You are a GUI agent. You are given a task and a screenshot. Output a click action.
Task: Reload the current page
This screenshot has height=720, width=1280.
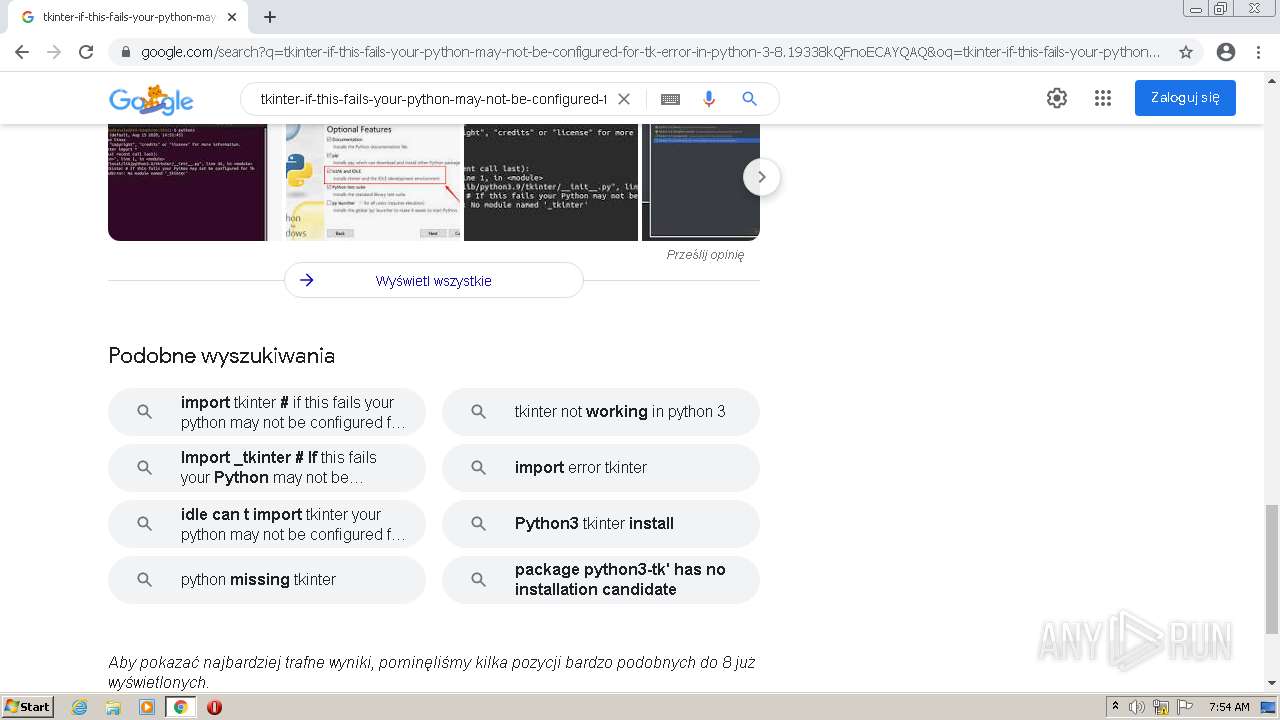click(86, 52)
